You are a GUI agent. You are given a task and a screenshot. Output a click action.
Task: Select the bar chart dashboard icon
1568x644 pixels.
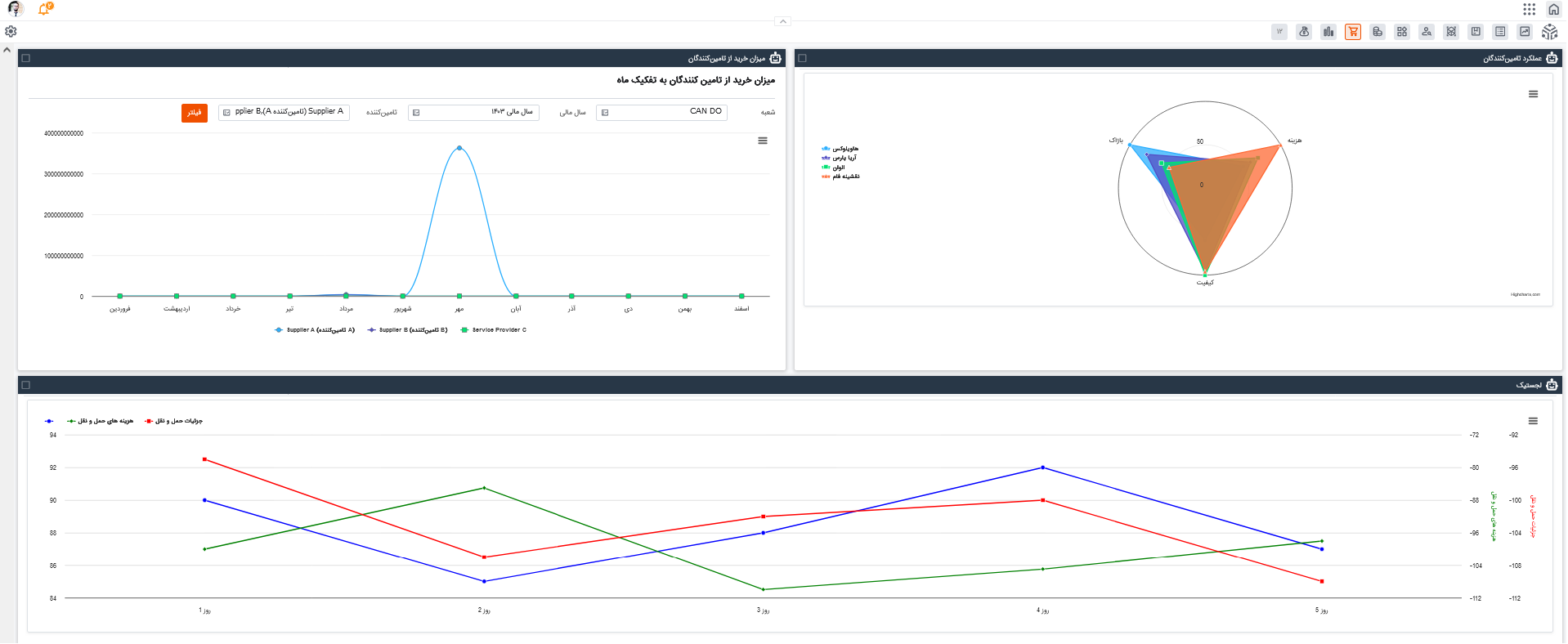click(1328, 32)
